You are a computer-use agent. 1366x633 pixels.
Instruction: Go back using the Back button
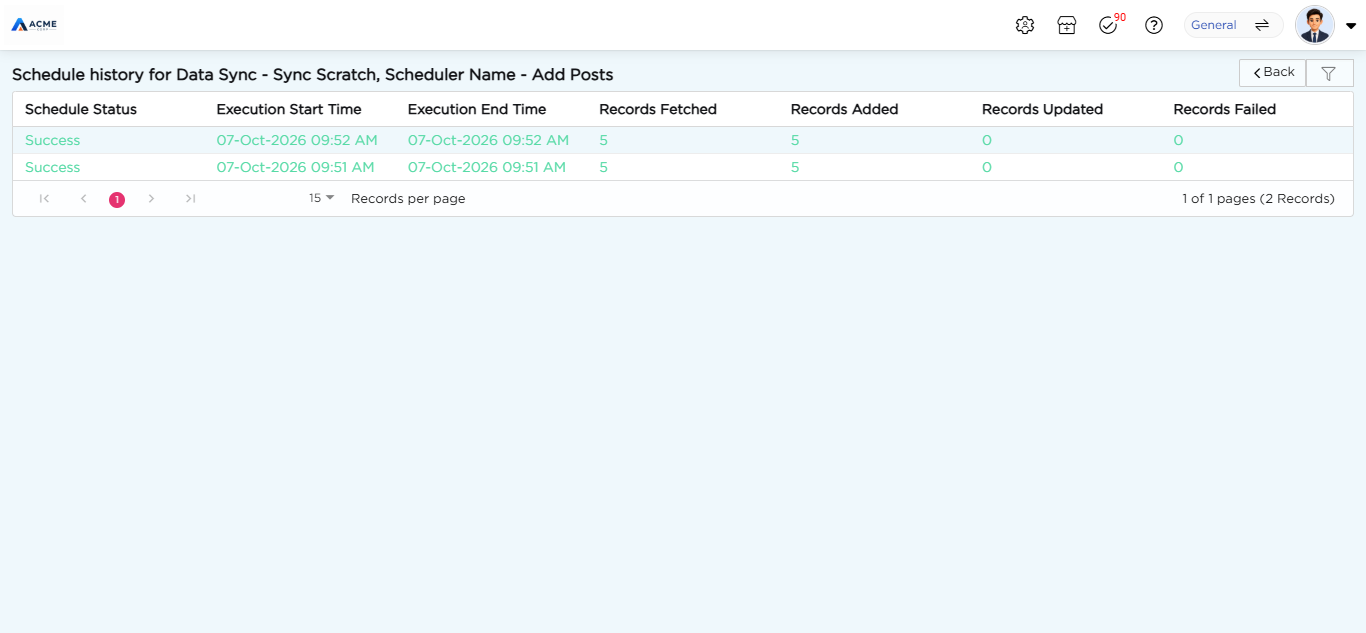click(1273, 72)
